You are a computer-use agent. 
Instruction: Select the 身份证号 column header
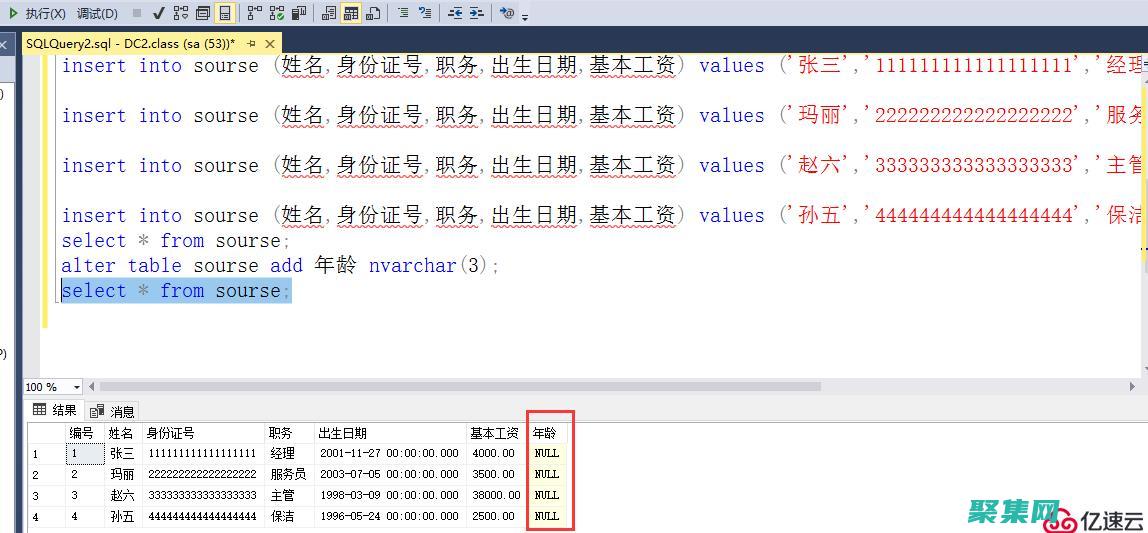(170, 433)
